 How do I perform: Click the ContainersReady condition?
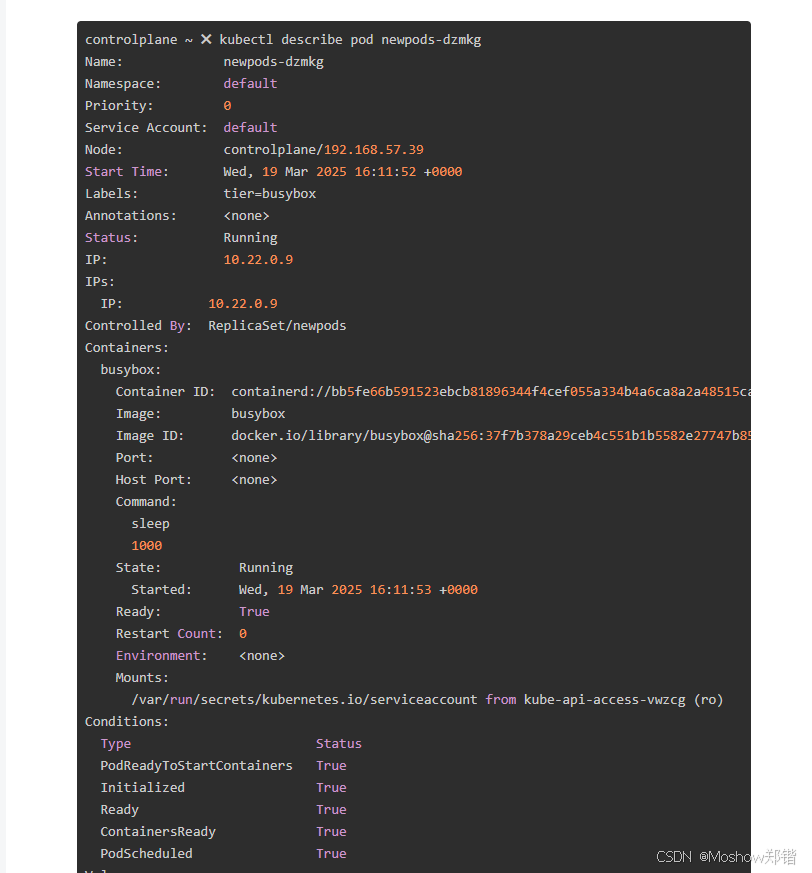point(158,832)
